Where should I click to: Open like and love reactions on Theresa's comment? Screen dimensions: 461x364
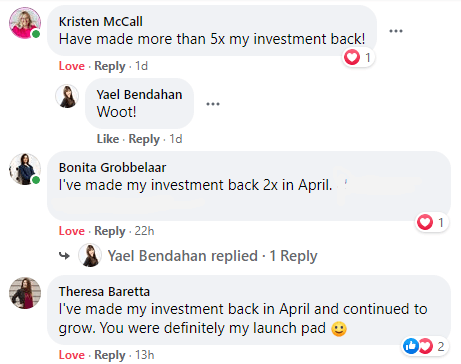(x=425, y=346)
